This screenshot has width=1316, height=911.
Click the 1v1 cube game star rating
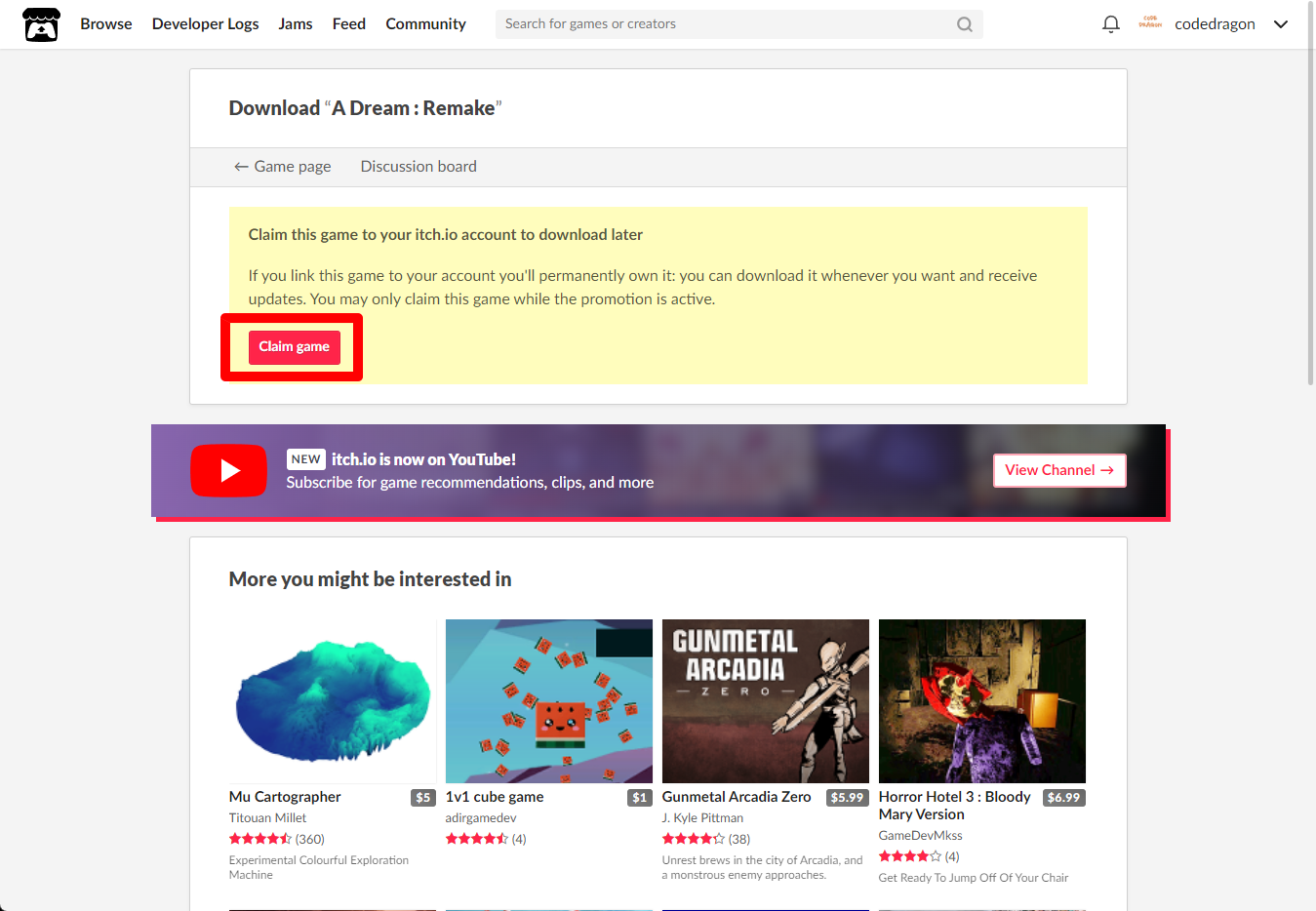click(486, 839)
